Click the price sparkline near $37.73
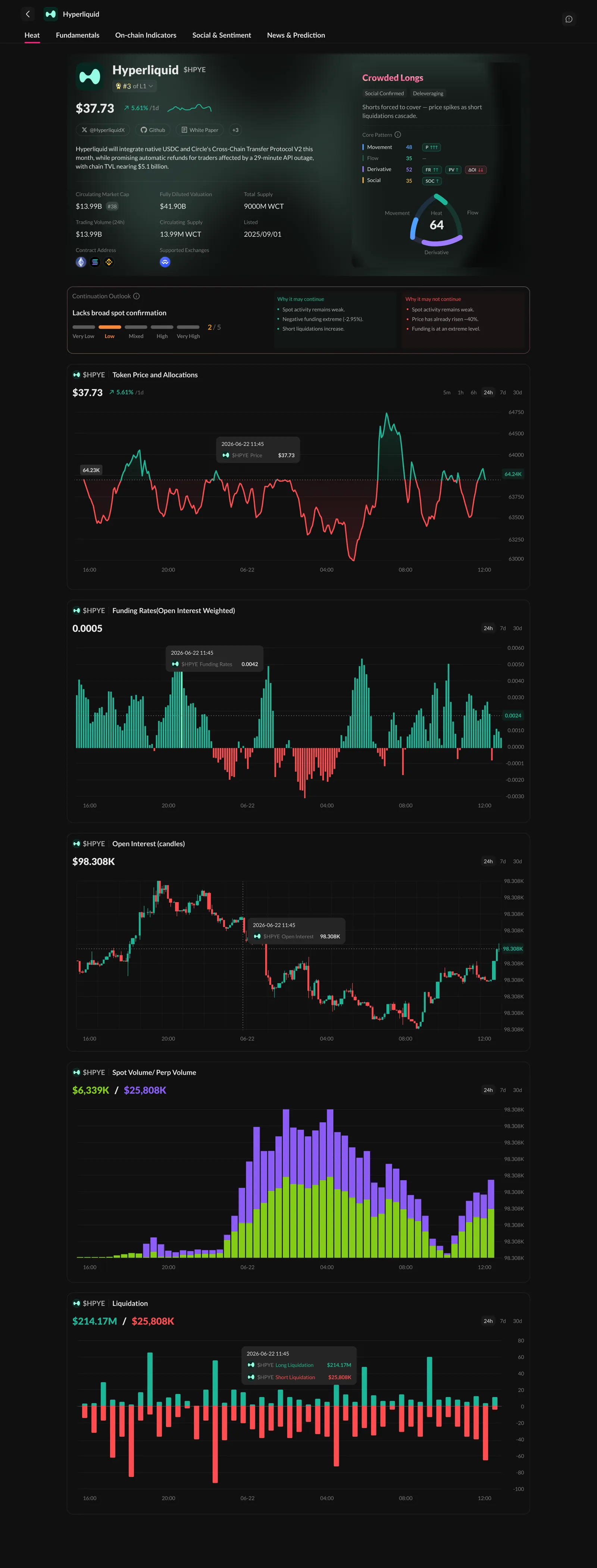Viewport: 597px width, 1568px height. [189, 108]
